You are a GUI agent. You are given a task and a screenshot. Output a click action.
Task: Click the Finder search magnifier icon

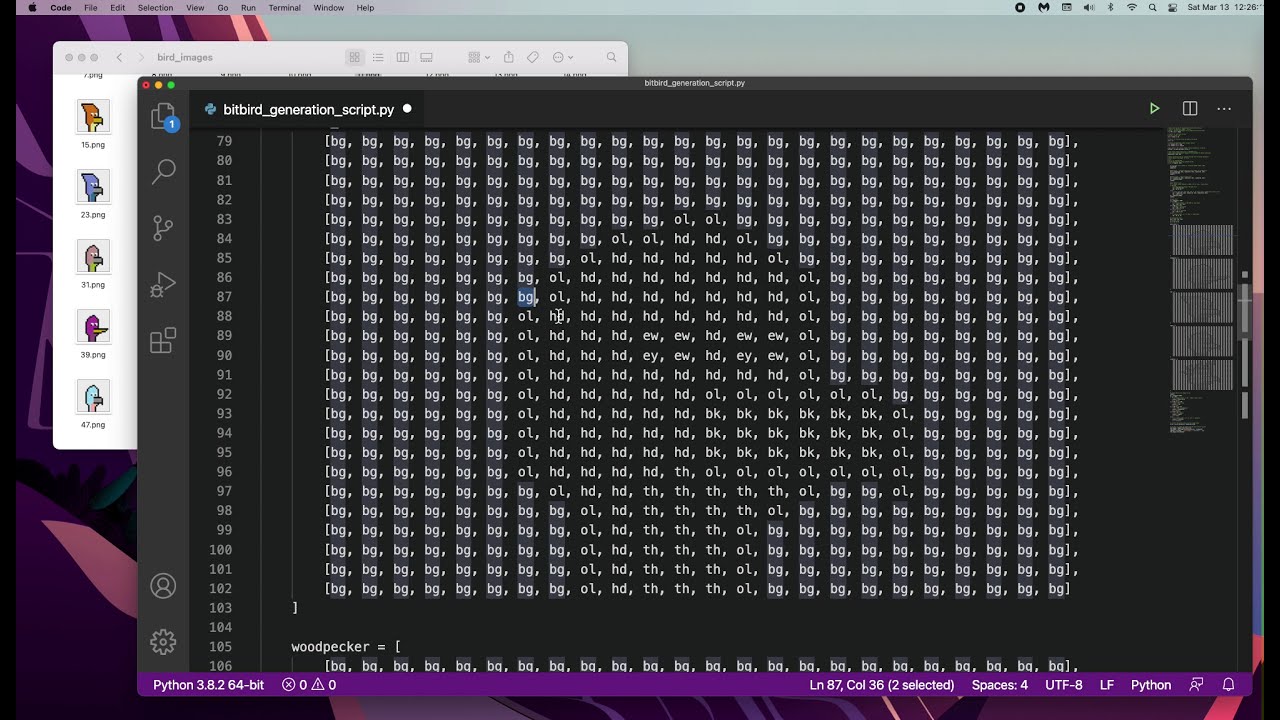pos(611,57)
